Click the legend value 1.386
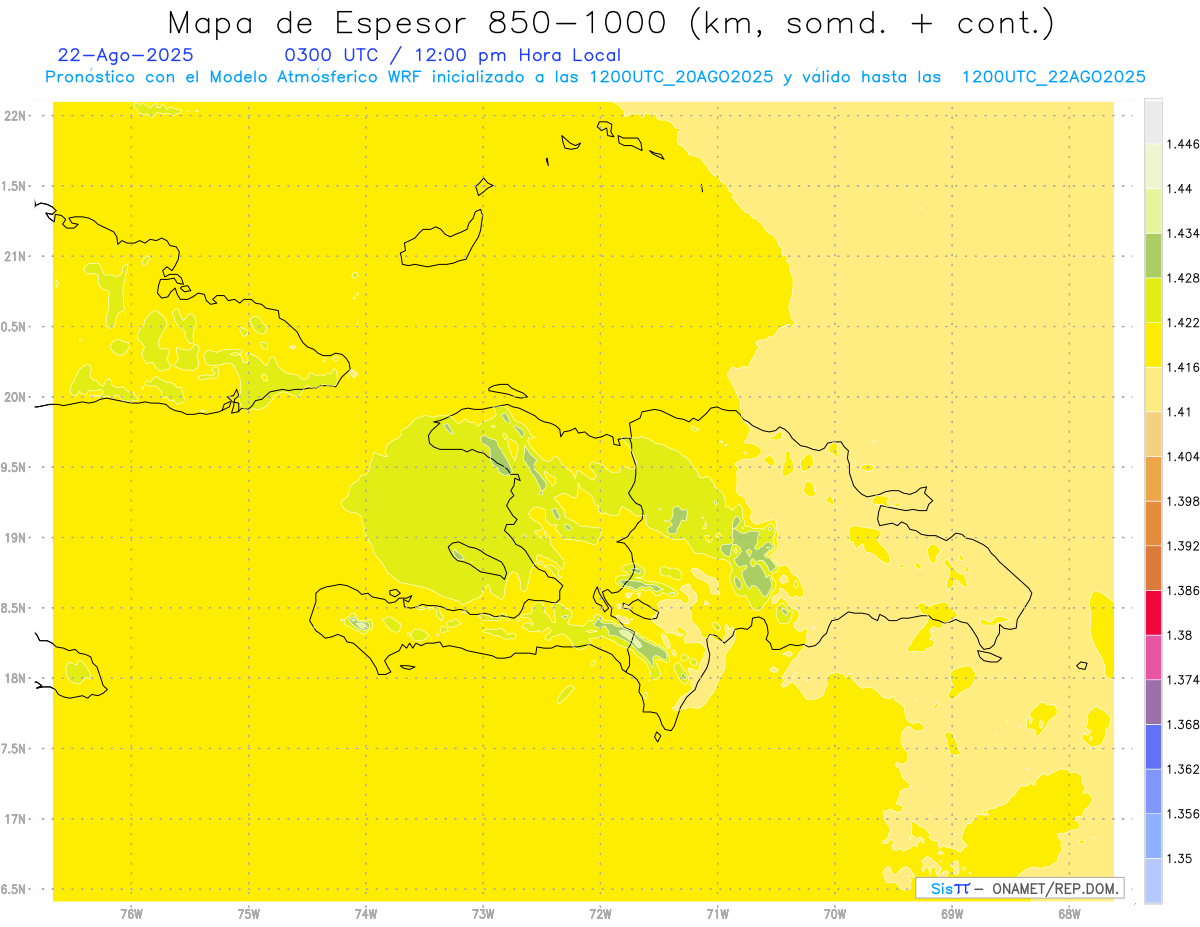This screenshot has width=1200, height=927. [x=1183, y=590]
